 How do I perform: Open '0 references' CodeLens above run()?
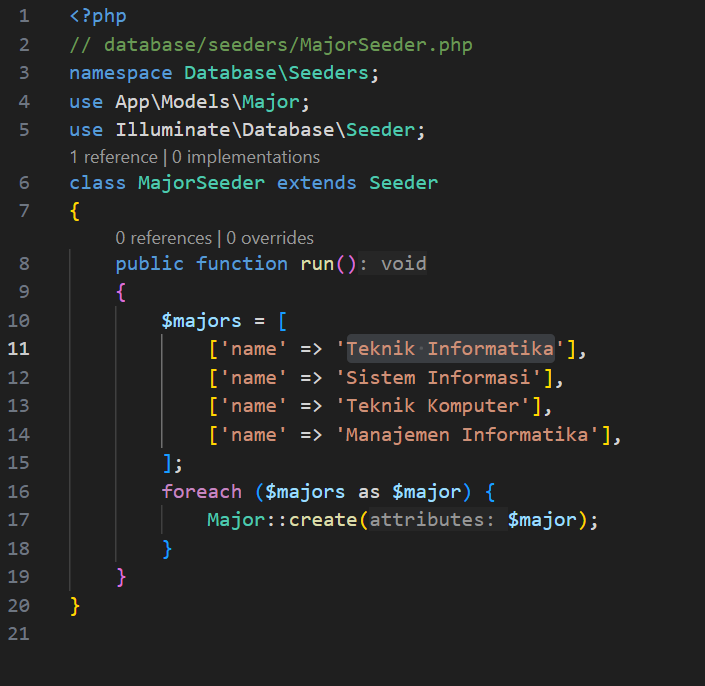click(163, 238)
